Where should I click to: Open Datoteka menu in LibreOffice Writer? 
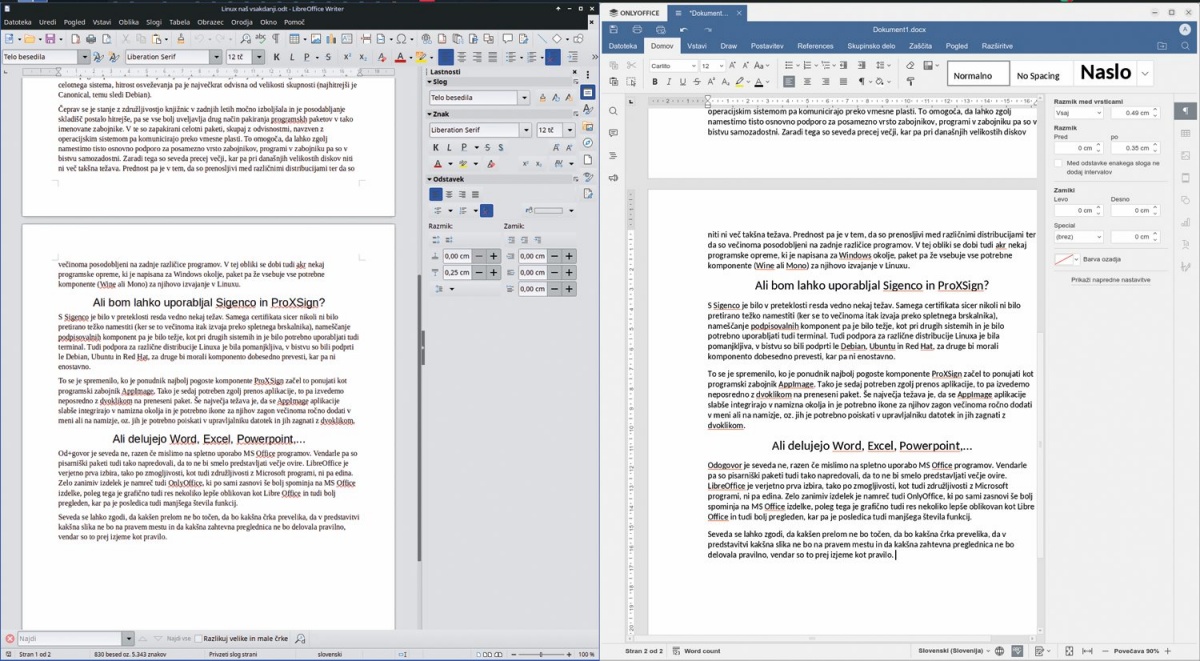pos(17,22)
